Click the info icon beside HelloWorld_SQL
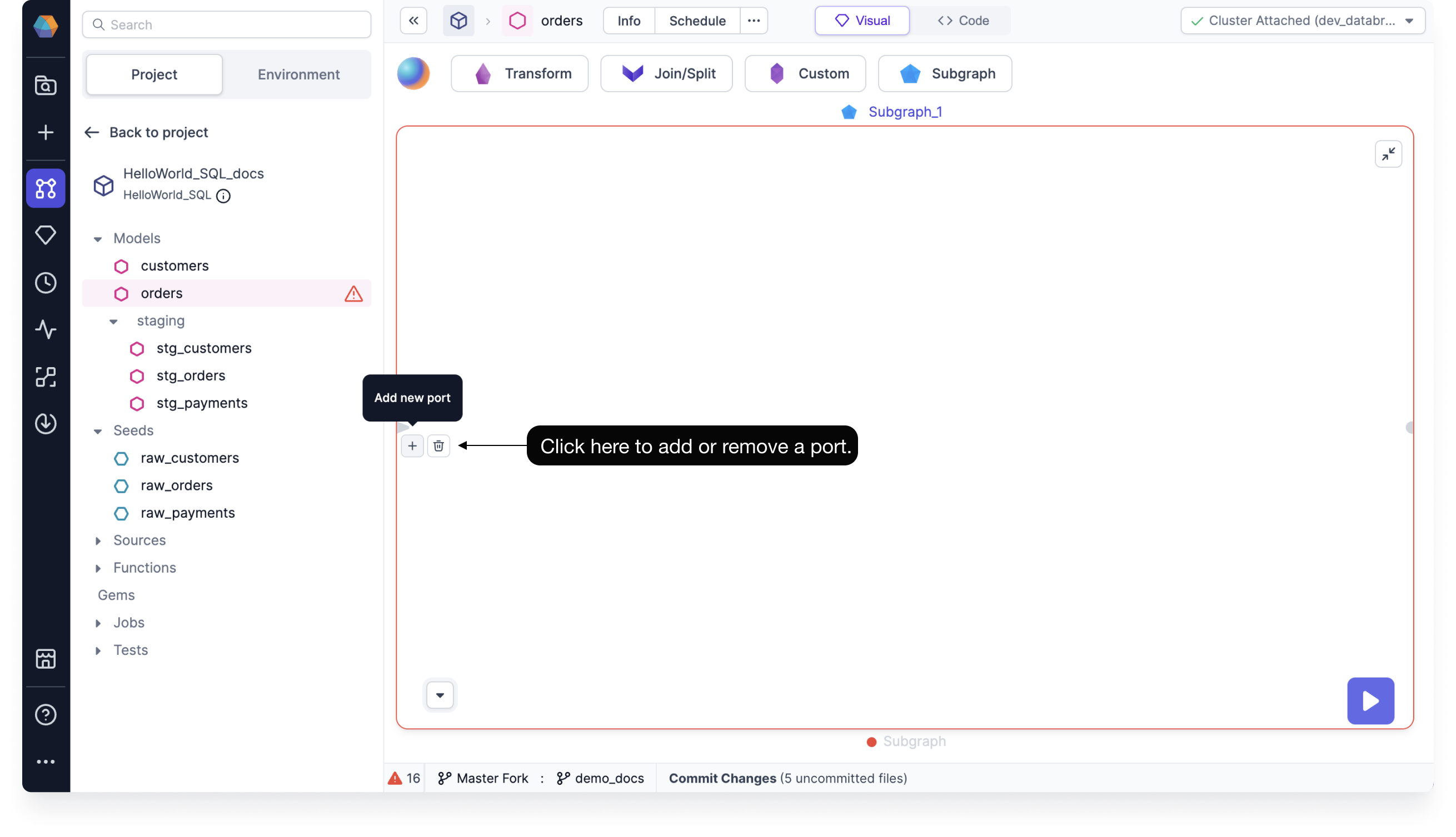This screenshot has height=837, width=1456. (223, 196)
